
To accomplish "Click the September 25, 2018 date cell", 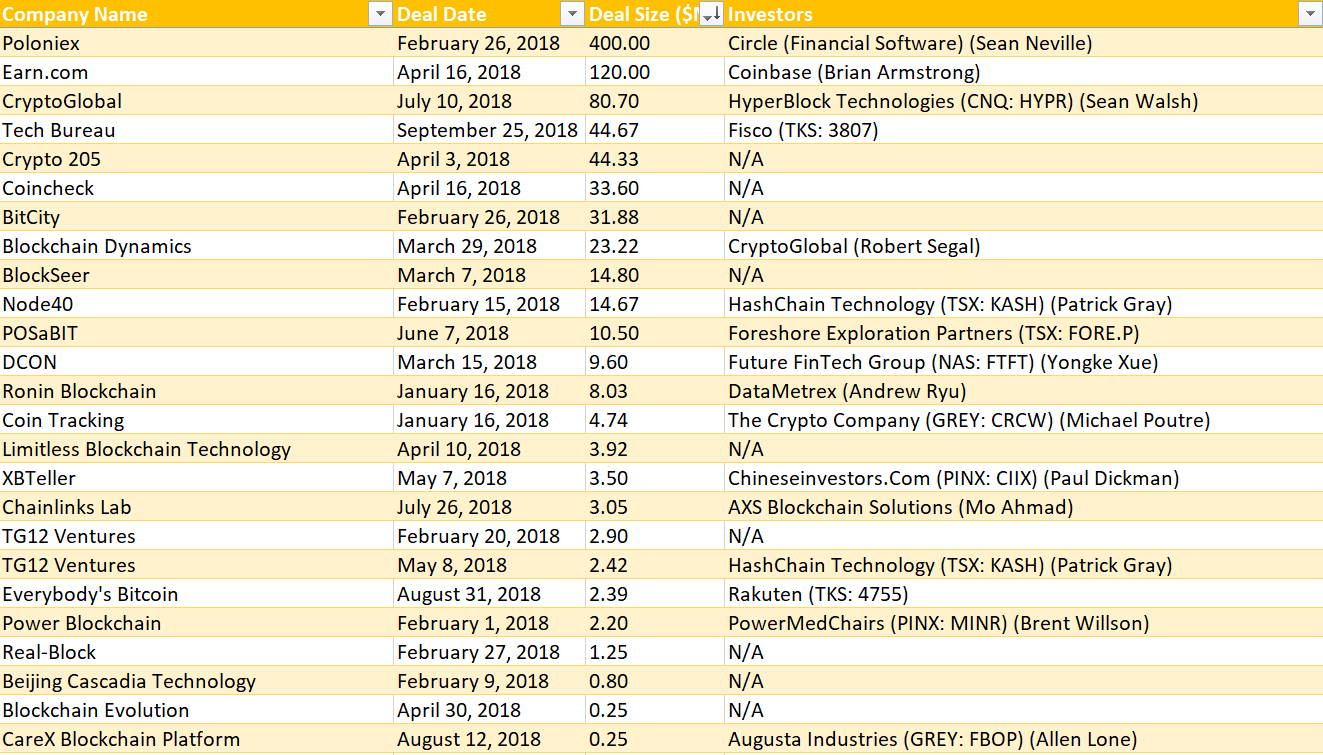I will point(490,130).
